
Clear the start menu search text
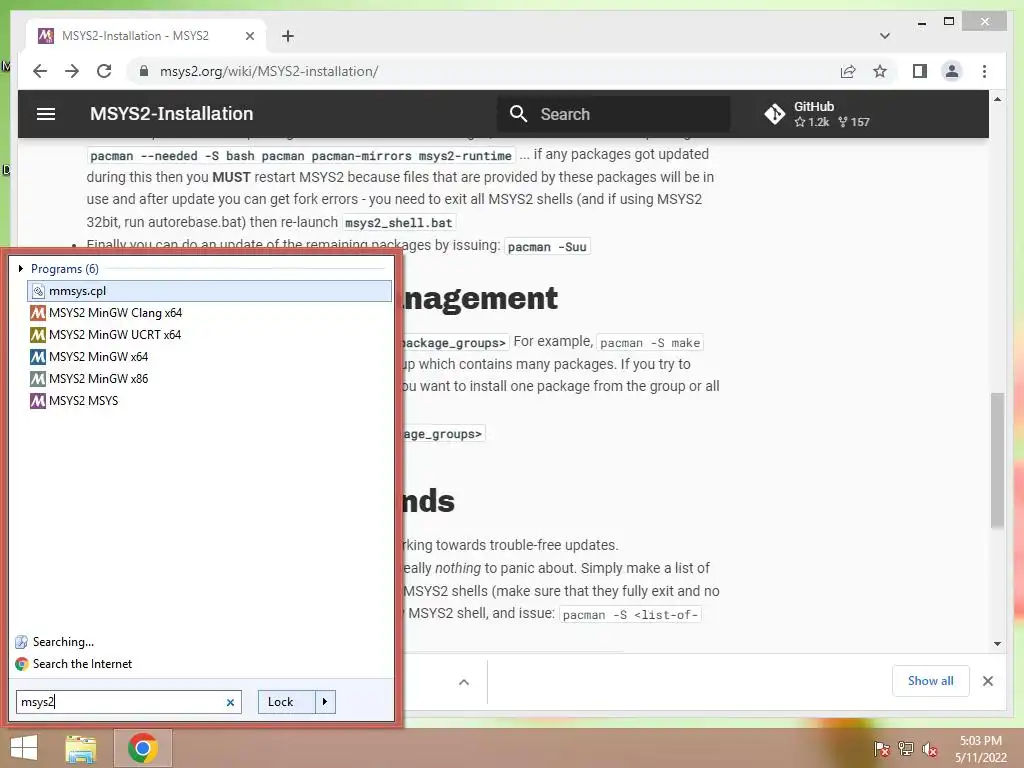pyautogui.click(x=230, y=702)
